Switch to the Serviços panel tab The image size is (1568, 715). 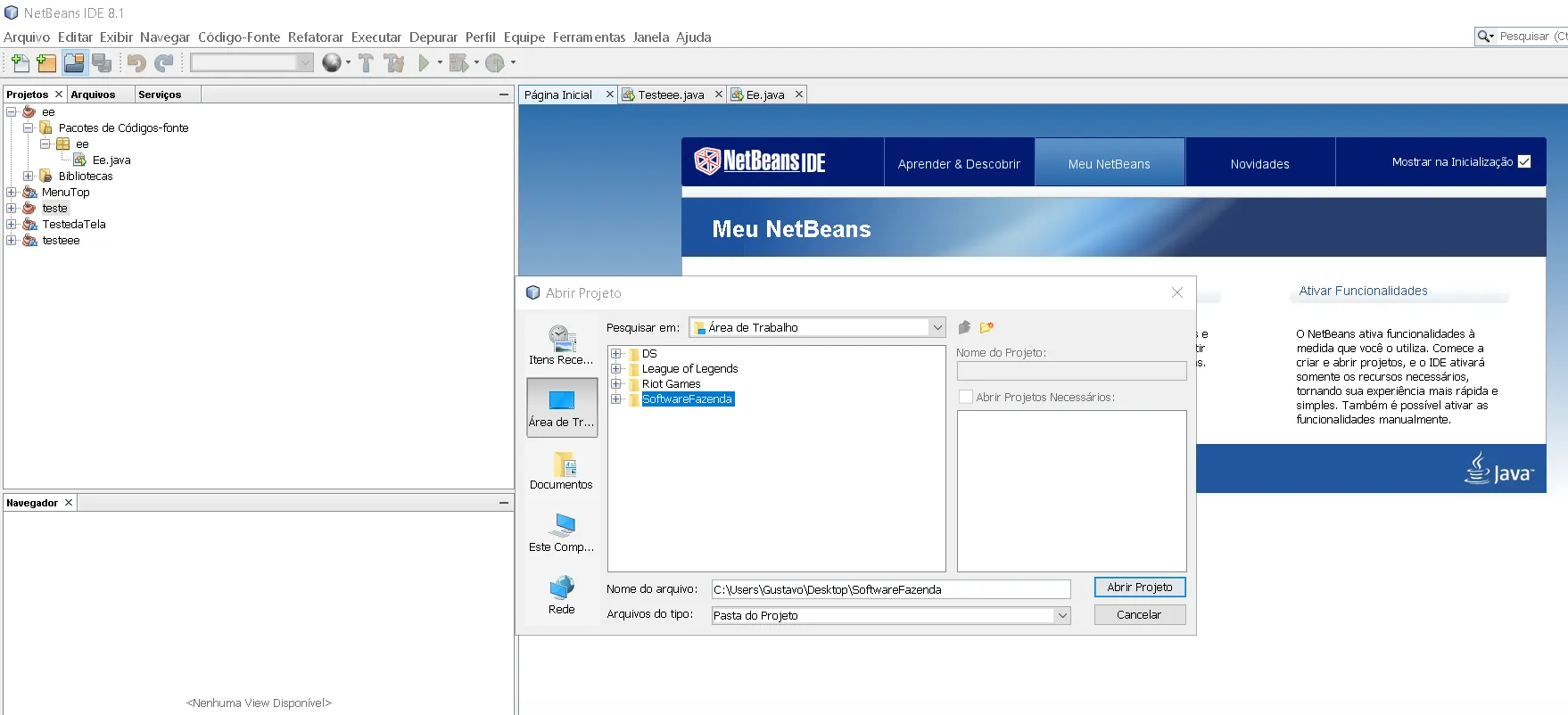click(160, 95)
